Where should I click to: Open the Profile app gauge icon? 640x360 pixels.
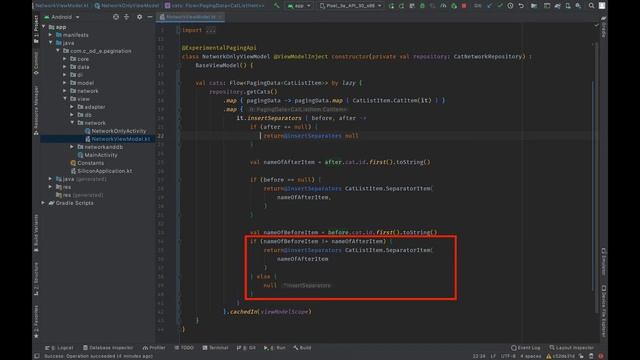coord(443,6)
